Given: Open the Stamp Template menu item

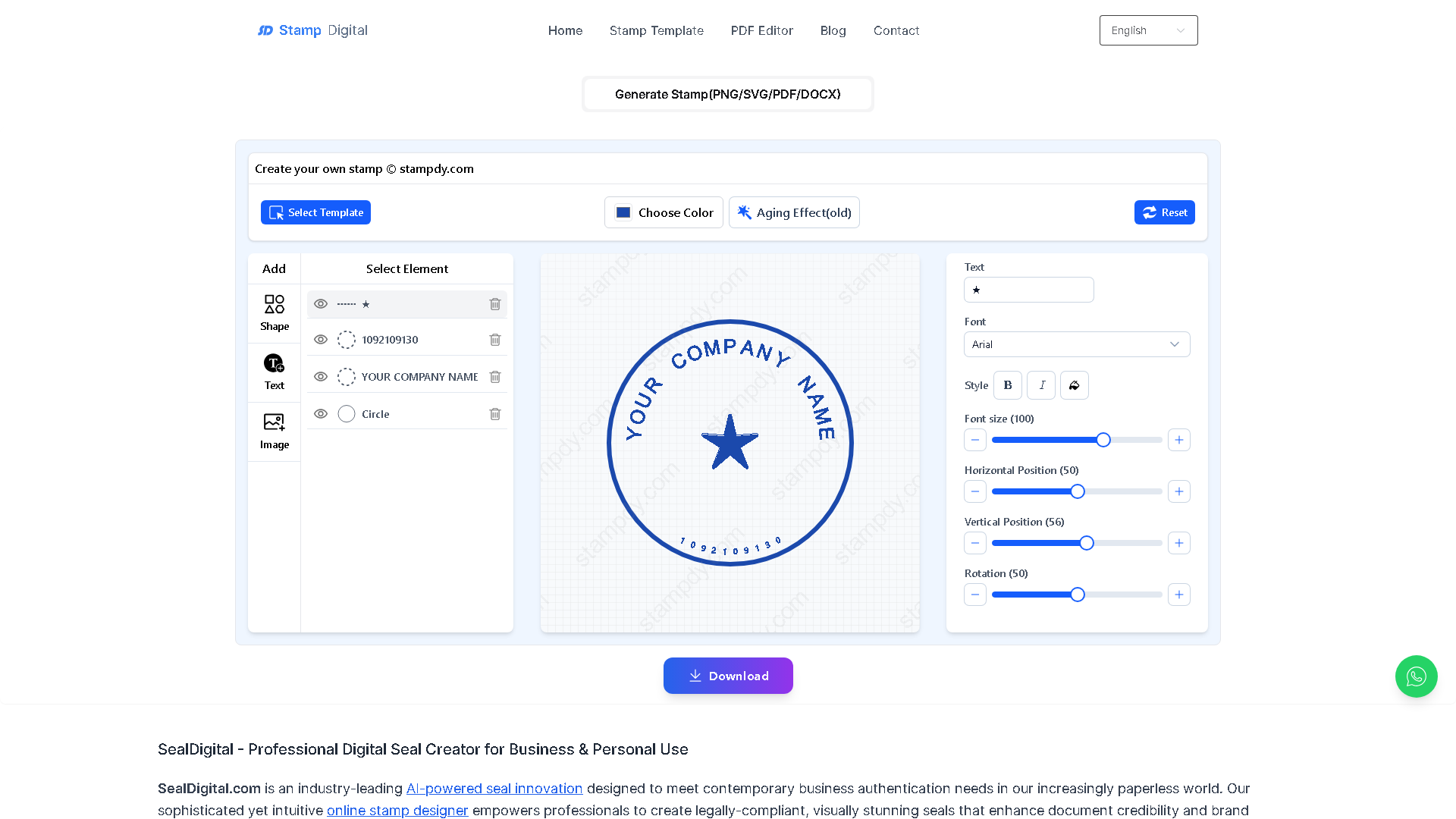Looking at the screenshot, I should coord(656,30).
